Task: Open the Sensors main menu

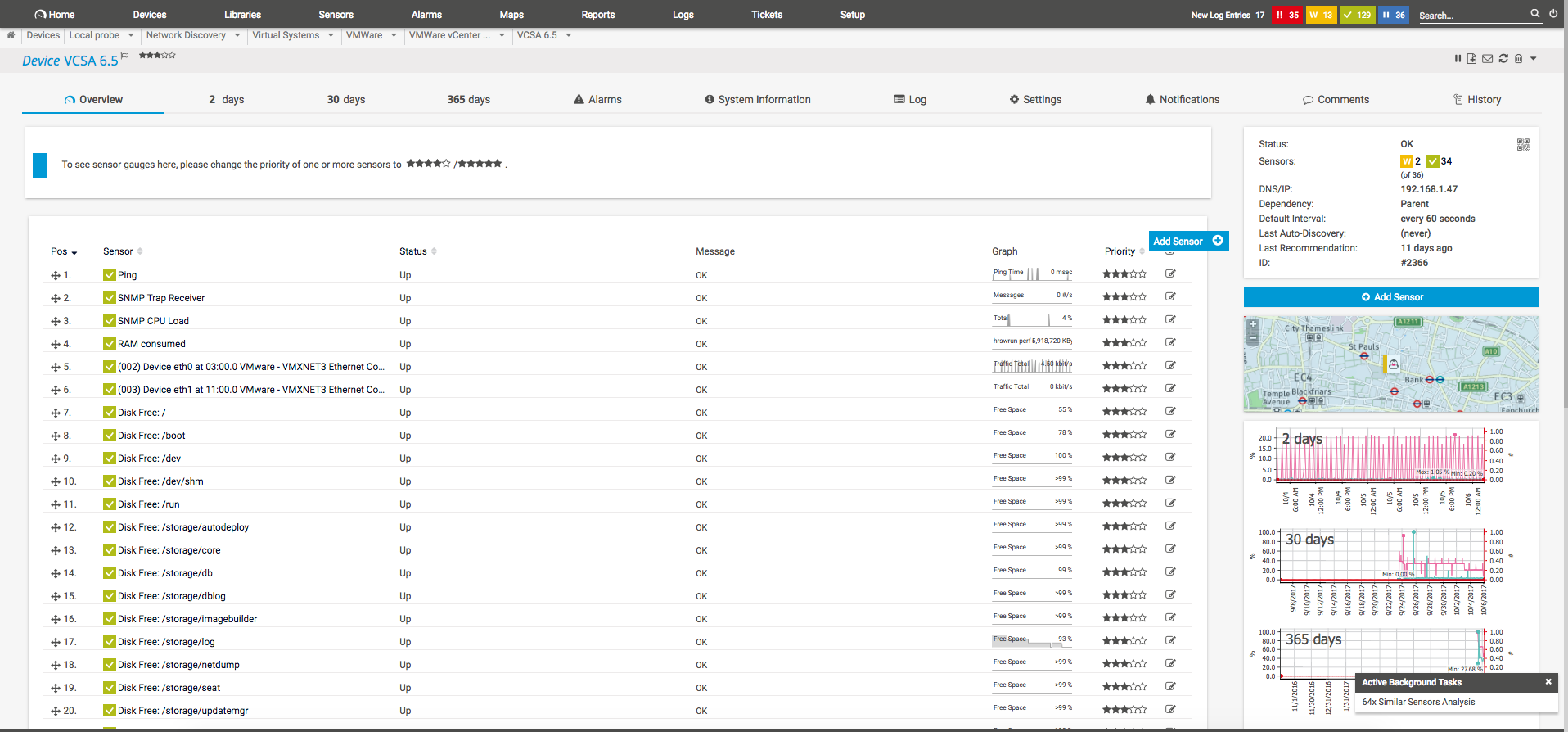Action: point(336,15)
